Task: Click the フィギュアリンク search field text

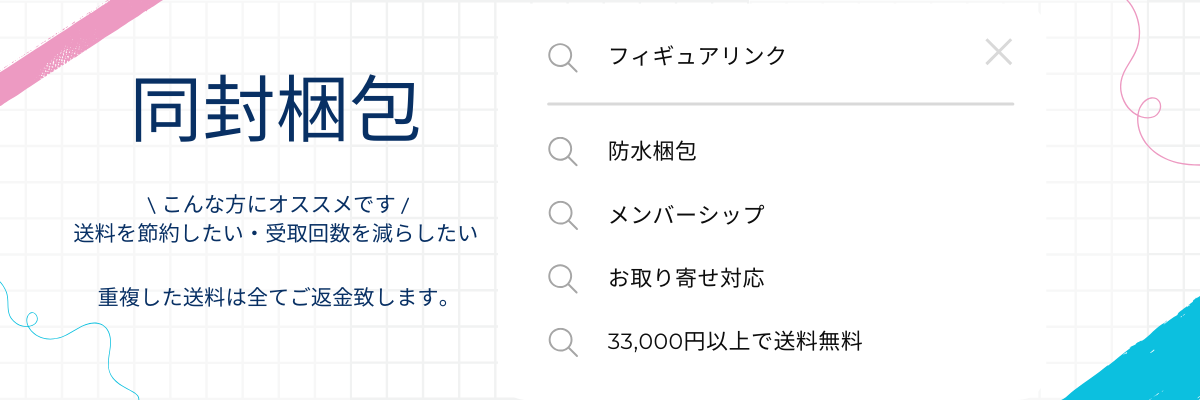Action: (697, 56)
